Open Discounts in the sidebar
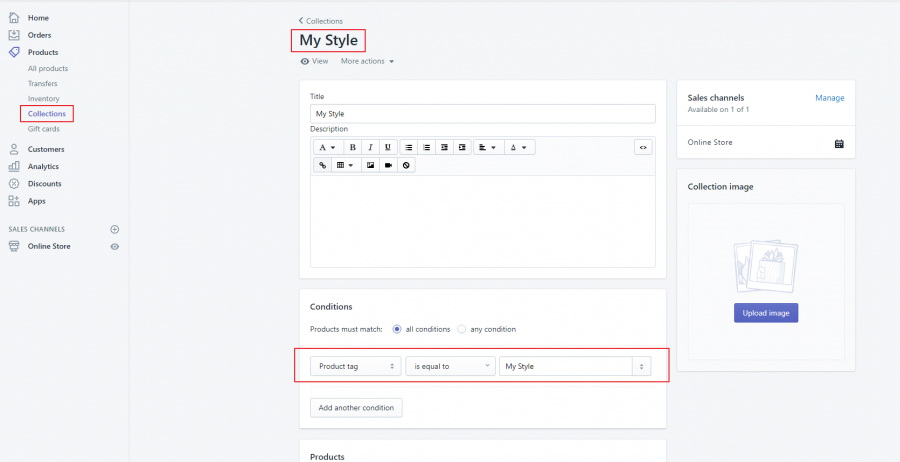 point(45,184)
